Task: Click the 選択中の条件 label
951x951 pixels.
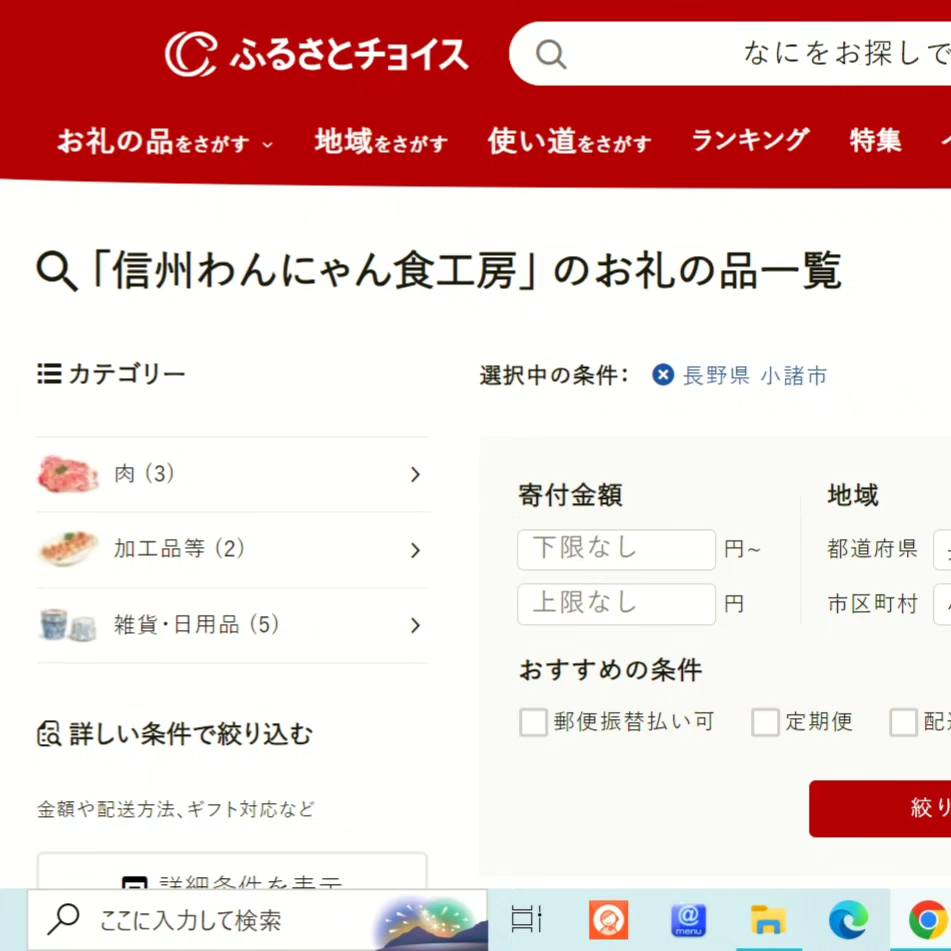Action: 554,375
